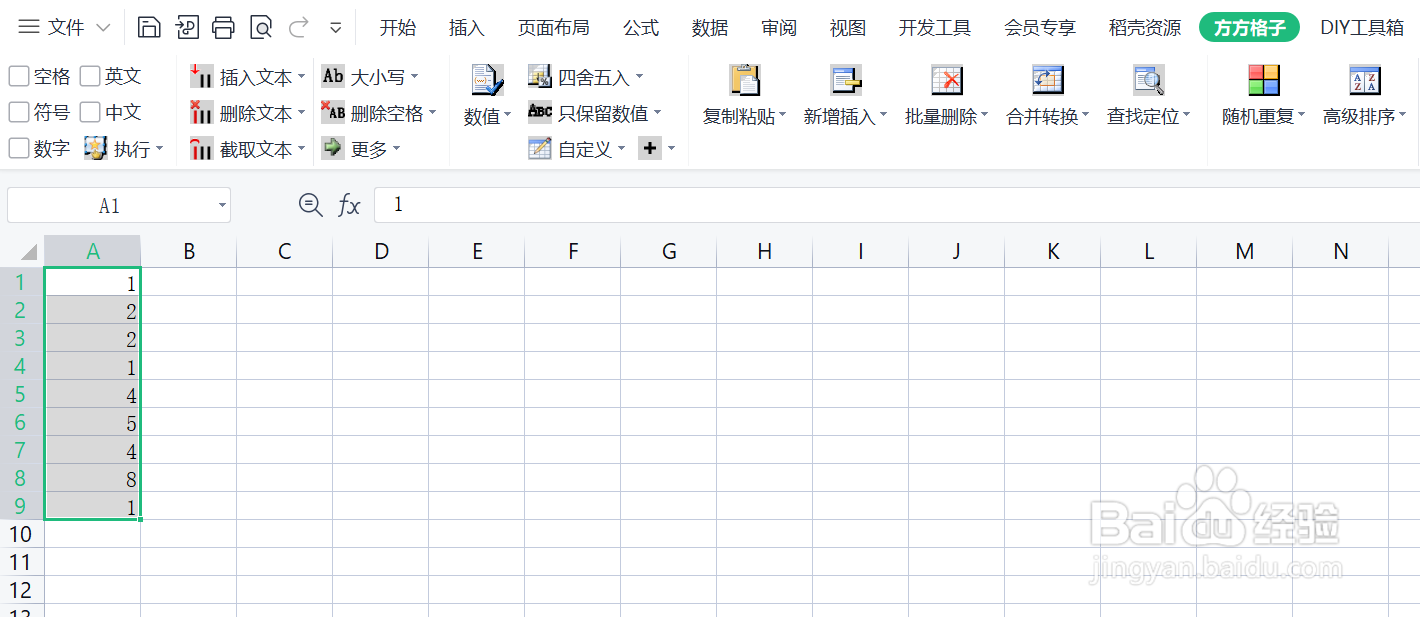Click the Print icon in quick toolbar
This screenshot has width=1420, height=617.
224,27
